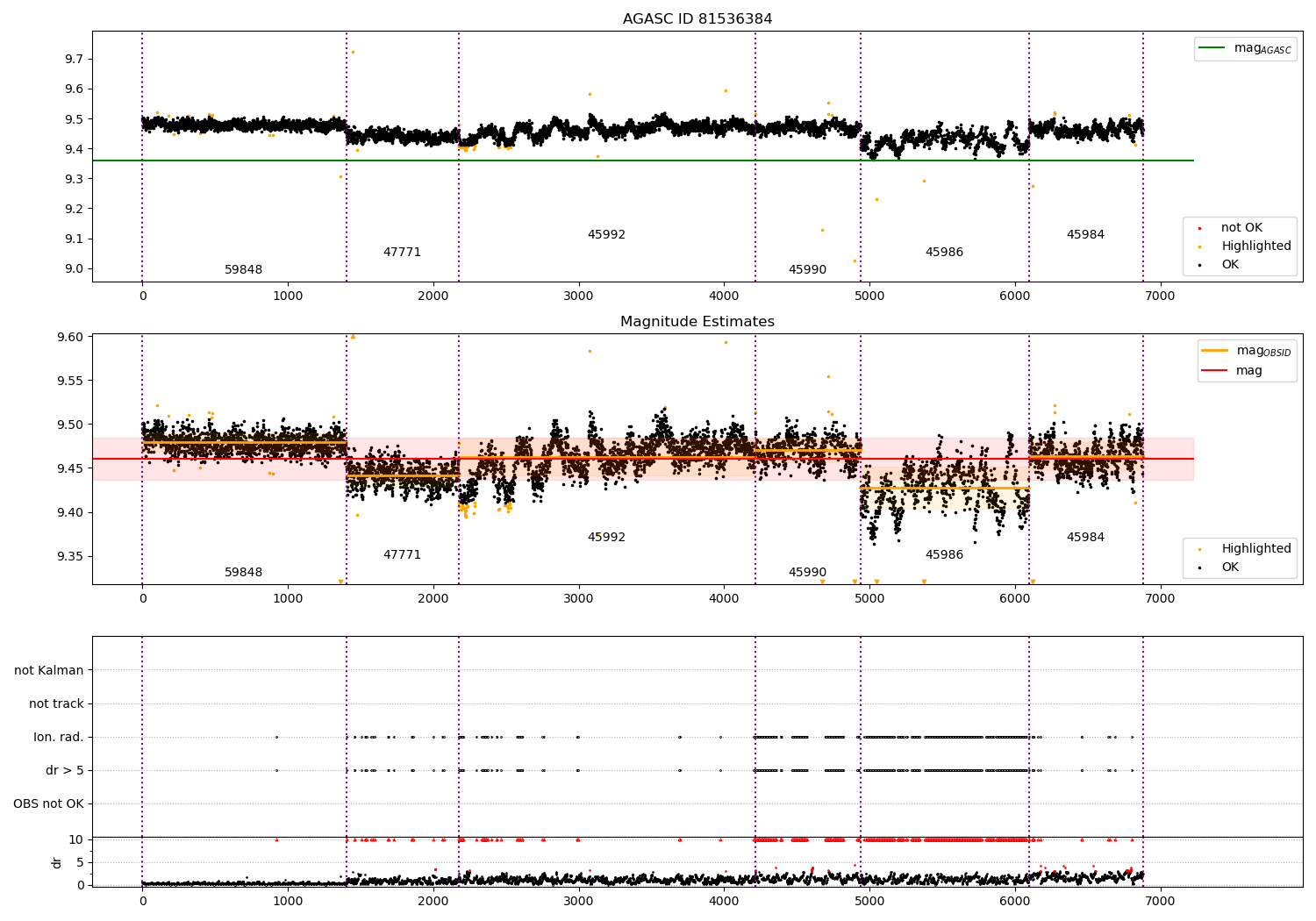Click obsid label 45986 in the AGASC ID plot

[x=944, y=253]
